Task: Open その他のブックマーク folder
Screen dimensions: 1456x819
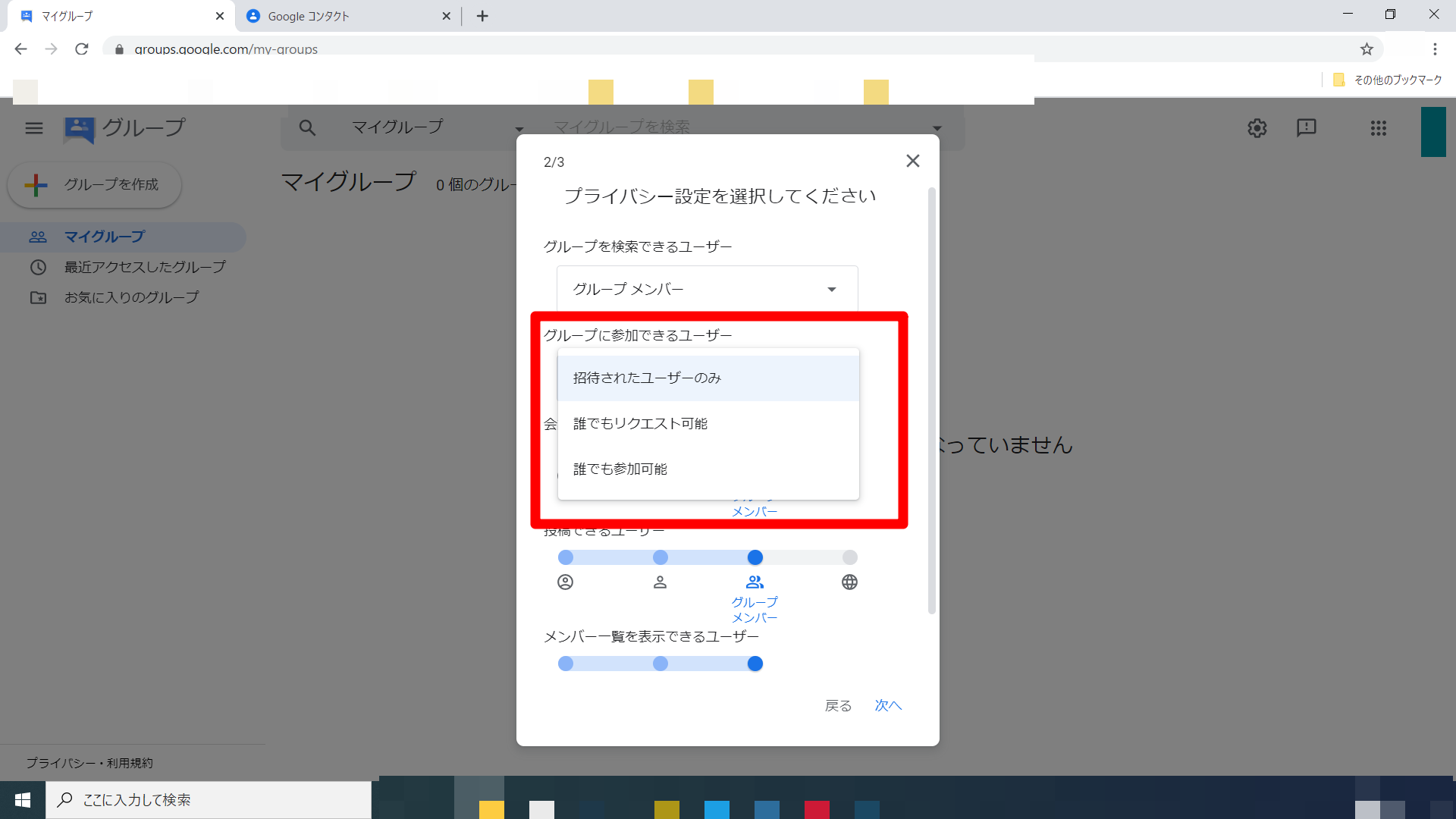Action: [1388, 80]
